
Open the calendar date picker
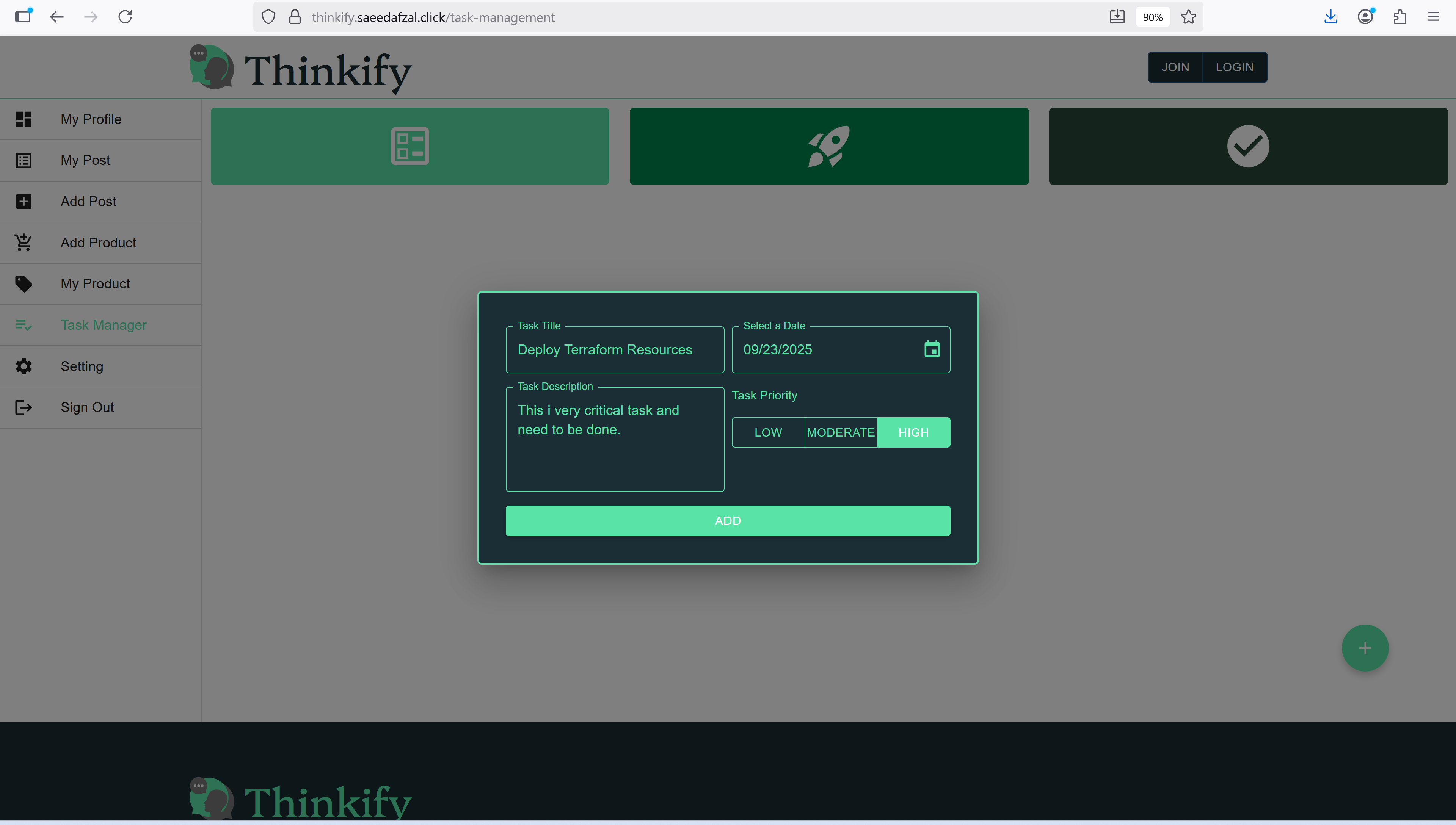(932, 349)
